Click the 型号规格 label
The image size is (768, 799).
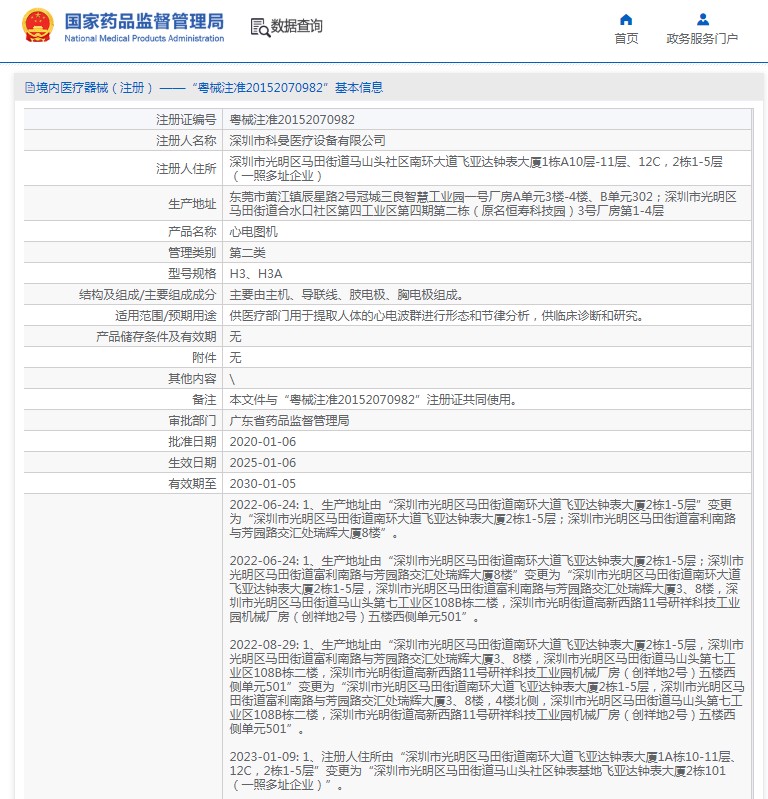(192, 274)
